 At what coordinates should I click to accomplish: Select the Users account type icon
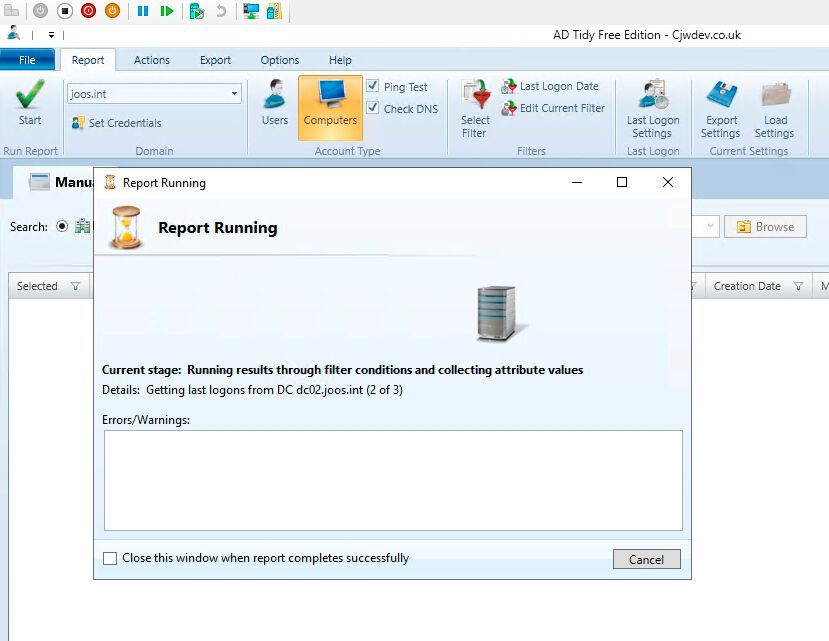click(273, 105)
